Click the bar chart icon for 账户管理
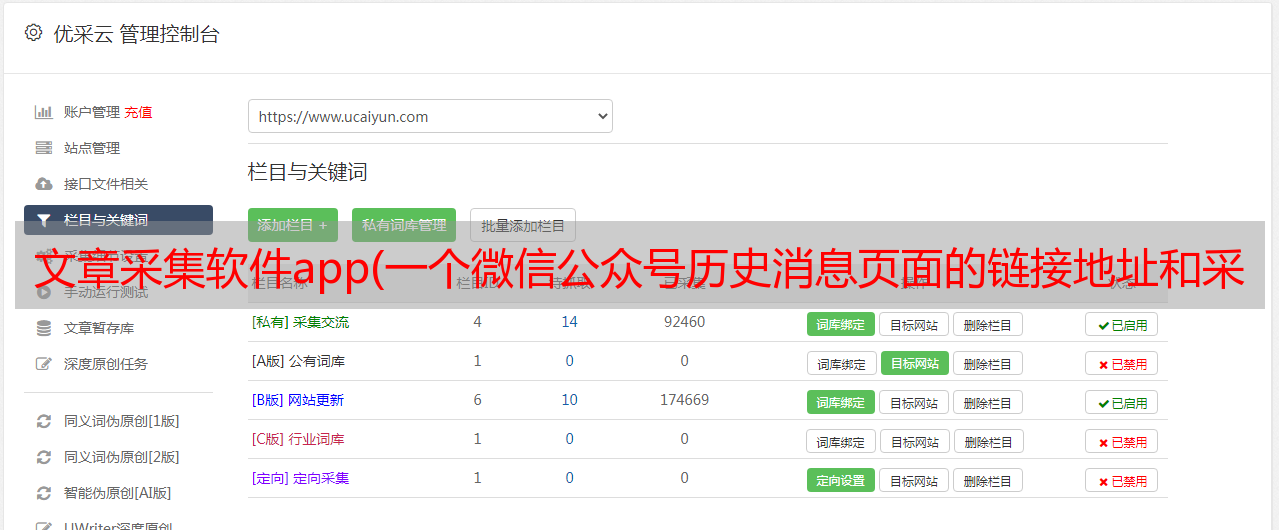This screenshot has width=1279, height=530. point(43,112)
